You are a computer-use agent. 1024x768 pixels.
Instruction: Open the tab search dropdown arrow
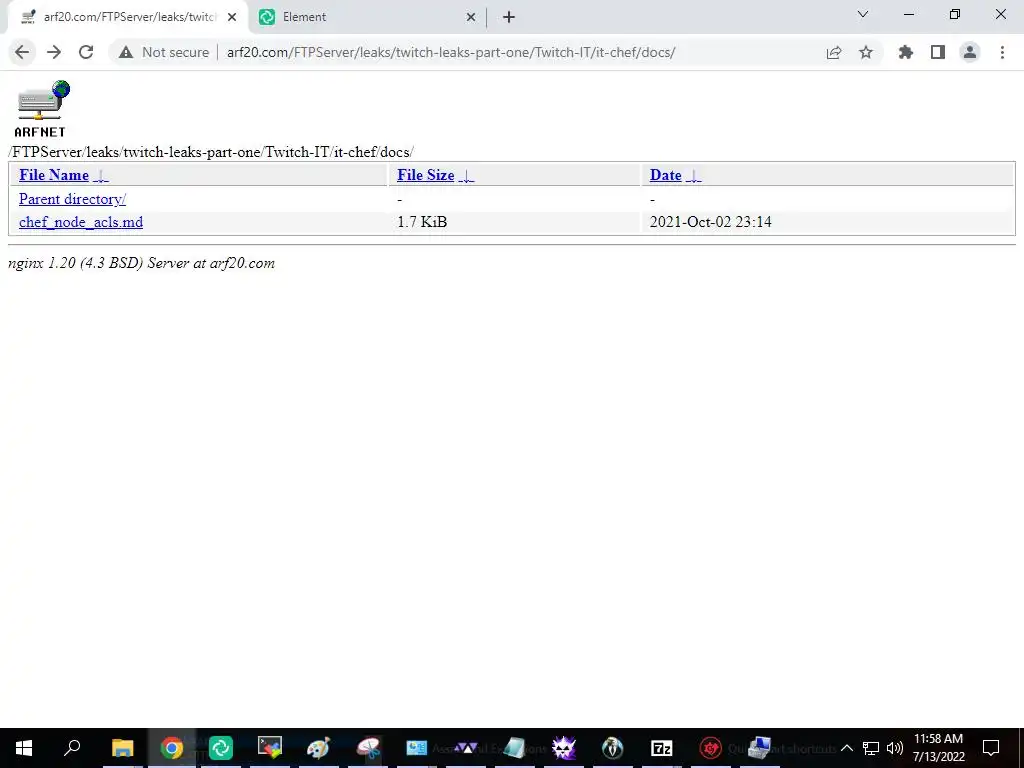pyautogui.click(x=863, y=14)
